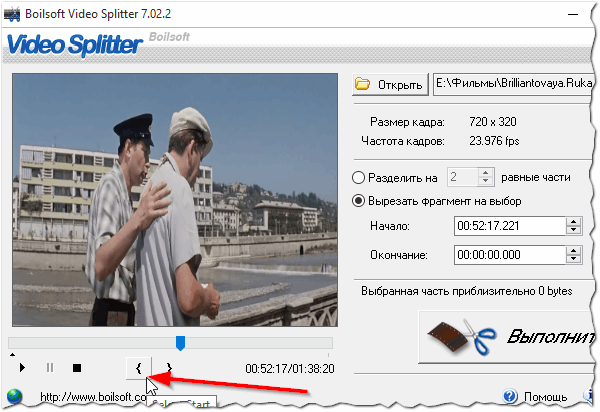Click the video preview frame
The width and height of the screenshot is (600, 412).
click(x=175, y=200)
